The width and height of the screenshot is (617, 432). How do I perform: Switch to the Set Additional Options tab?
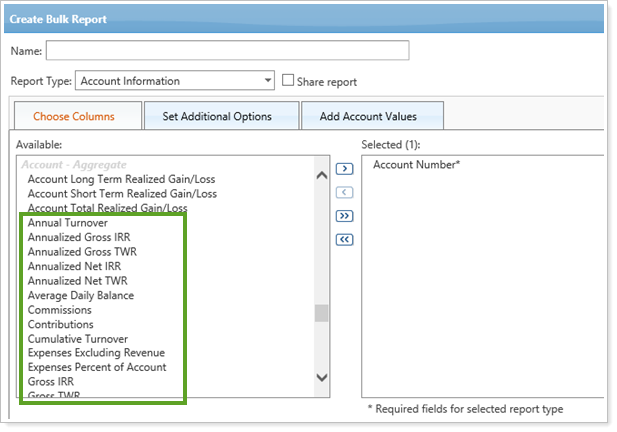tap(217, 116)
